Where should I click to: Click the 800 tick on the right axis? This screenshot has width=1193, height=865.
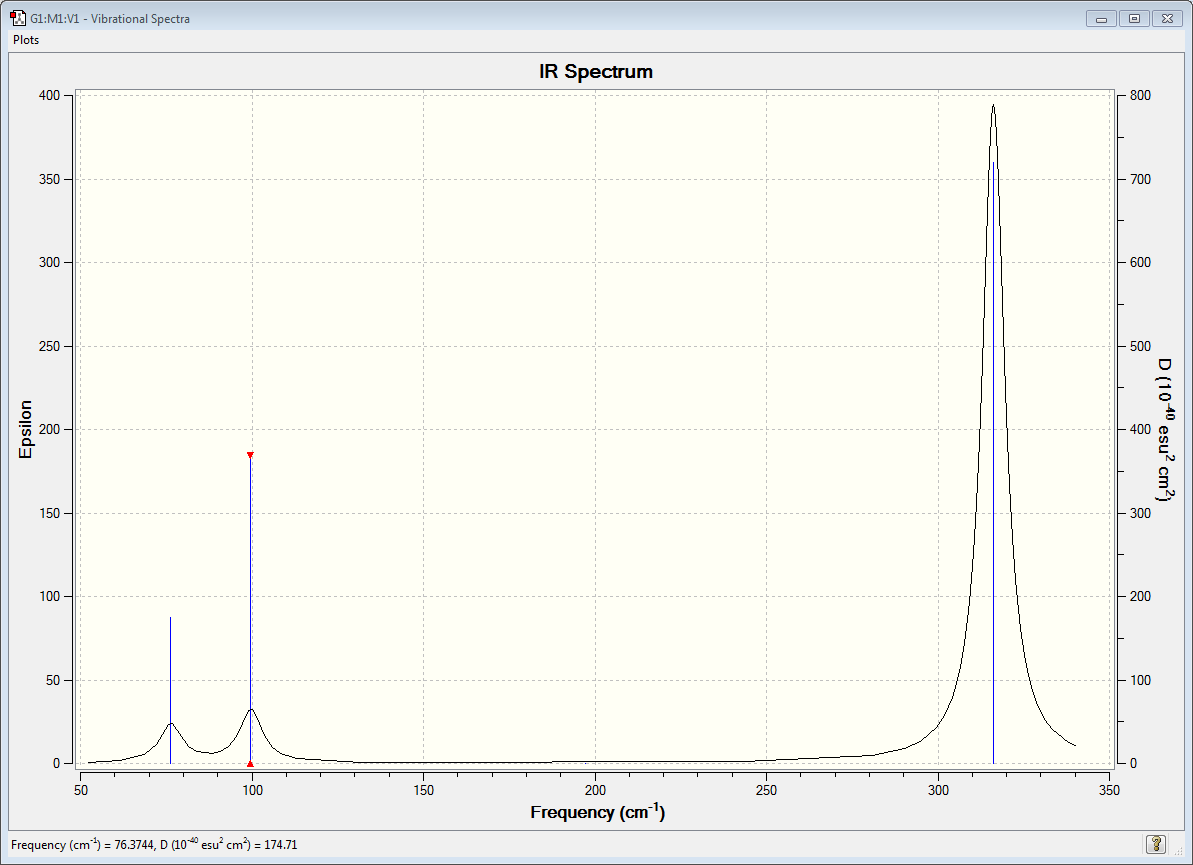[x=1141, y=95]
